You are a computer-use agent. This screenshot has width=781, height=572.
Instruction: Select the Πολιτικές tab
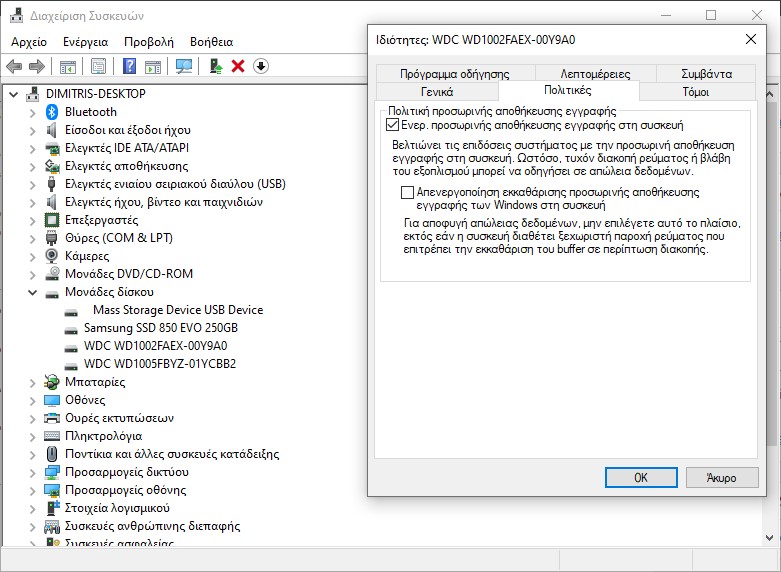(568, 90)
